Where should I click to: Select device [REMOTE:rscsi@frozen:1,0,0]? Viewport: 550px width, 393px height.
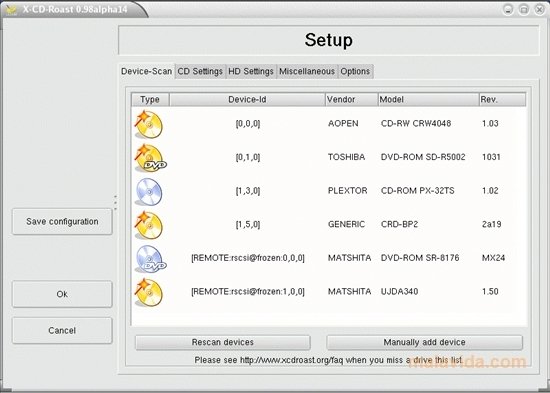(248, 292)
